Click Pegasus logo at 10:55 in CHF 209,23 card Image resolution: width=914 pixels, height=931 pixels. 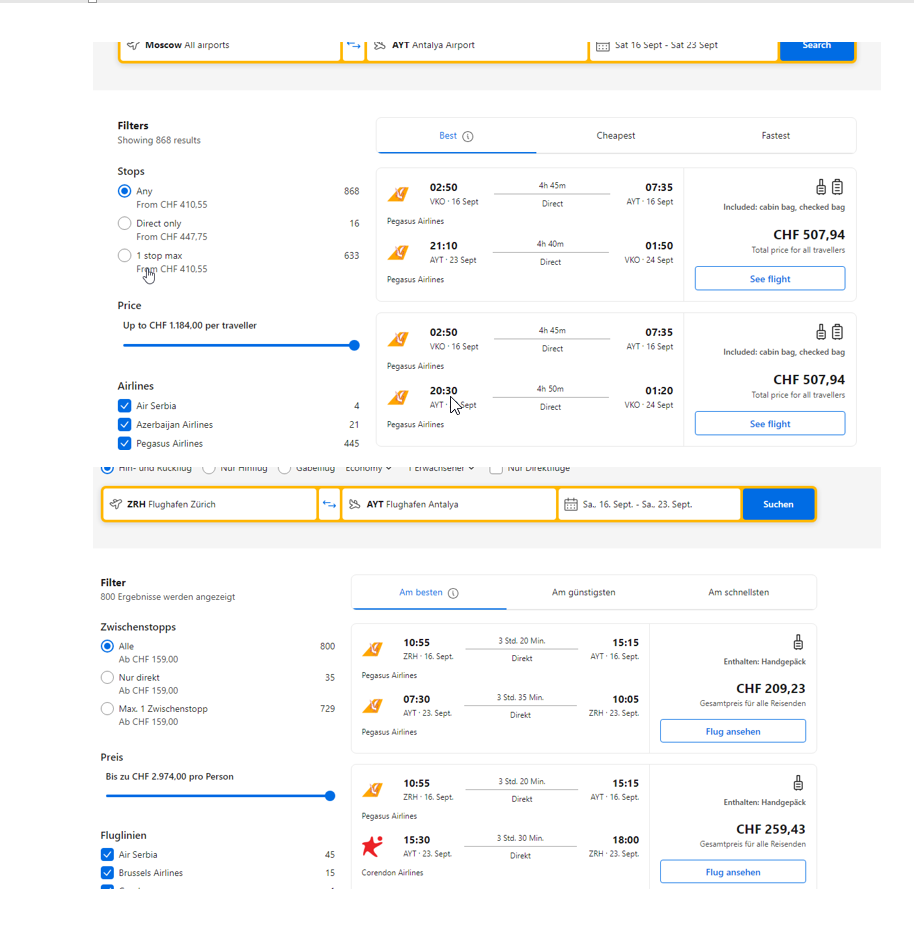[373, 649]
